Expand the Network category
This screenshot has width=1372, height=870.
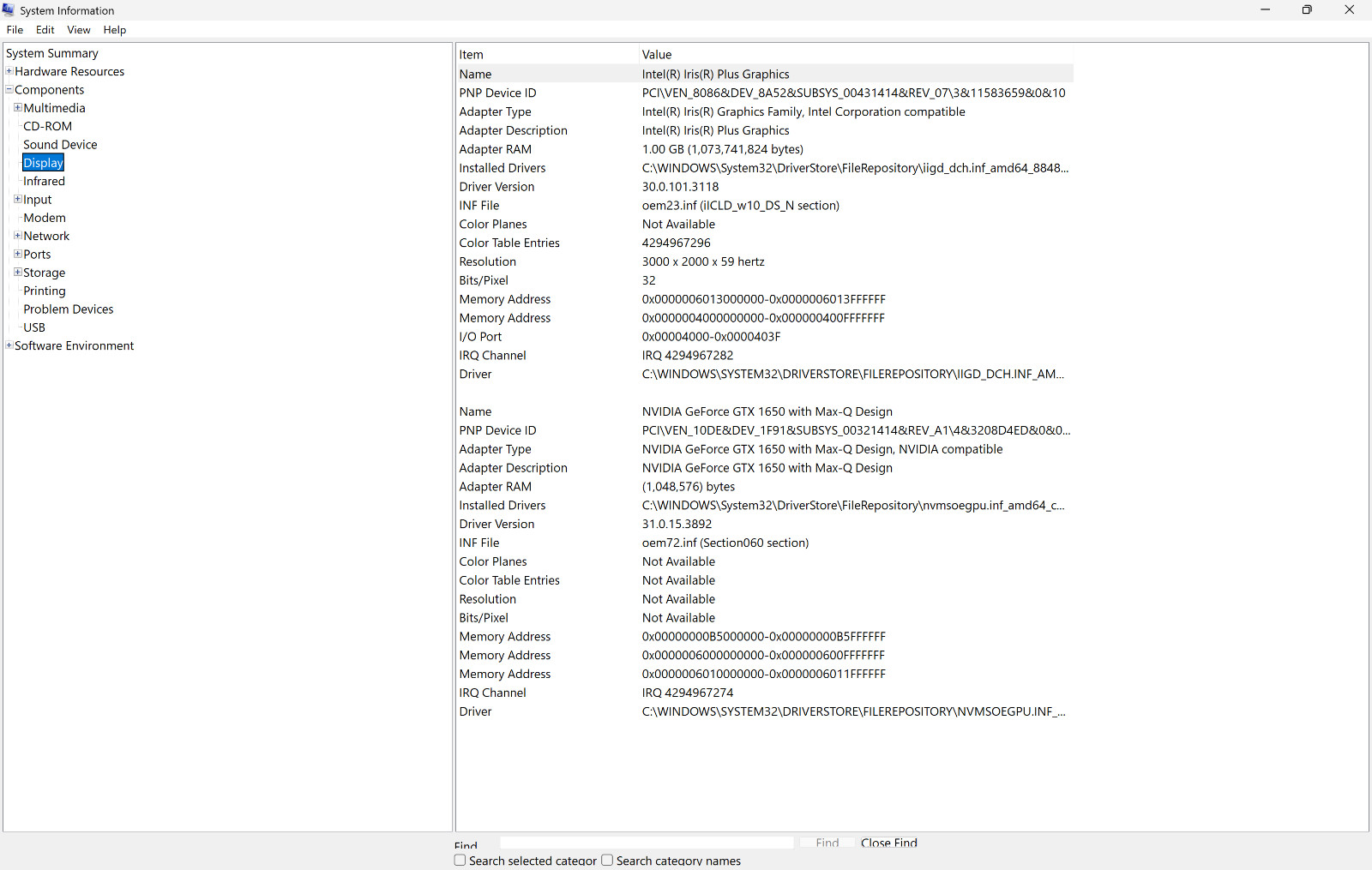(x=18, y=236)
